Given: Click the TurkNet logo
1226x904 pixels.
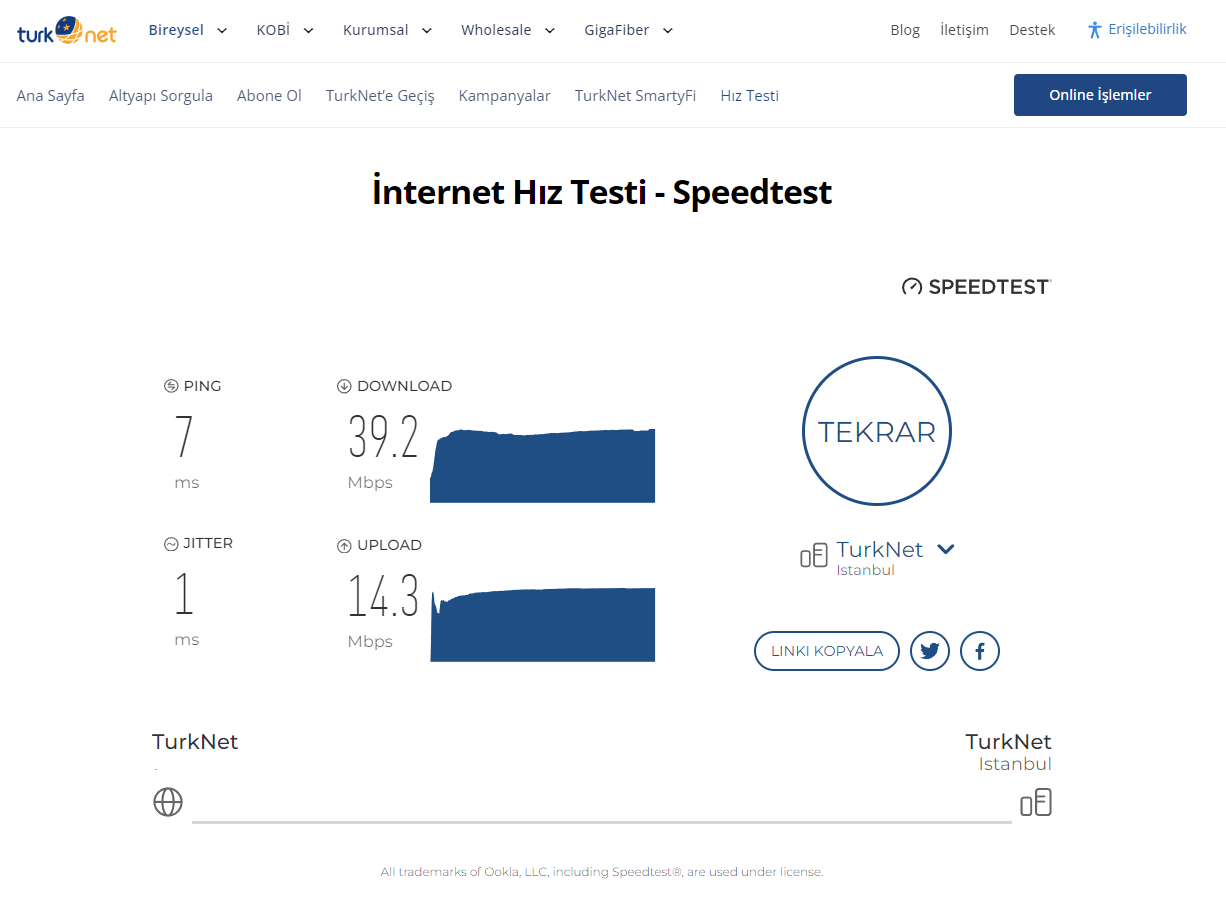Looking at the screenshot, I should [67, 31].
